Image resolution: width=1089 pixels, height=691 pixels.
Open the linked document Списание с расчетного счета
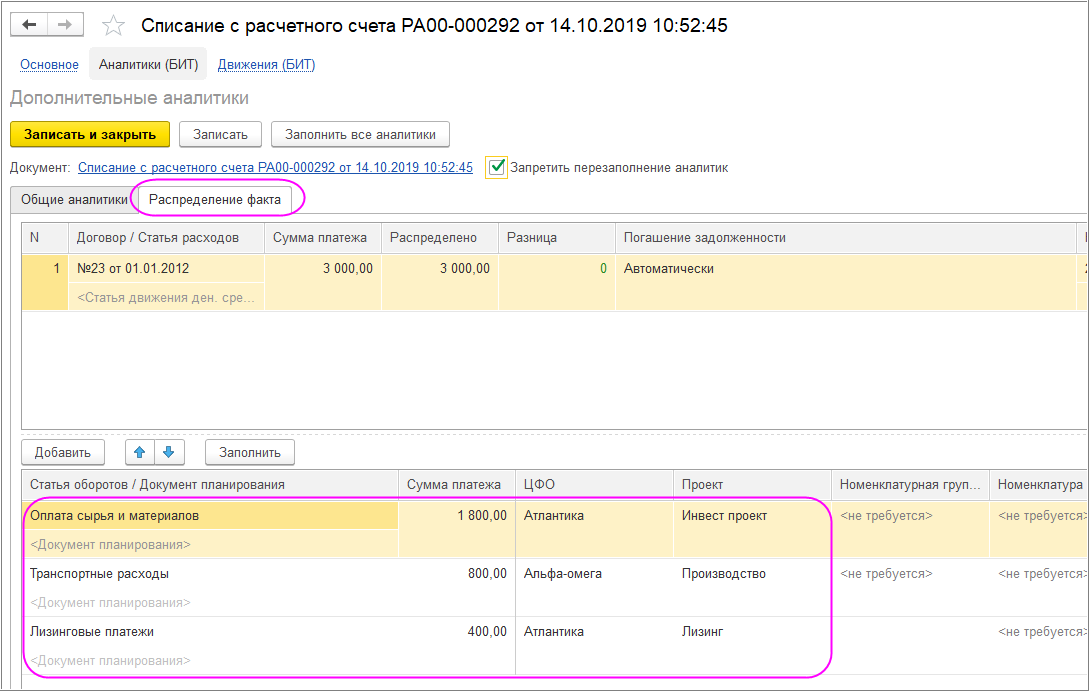click(x=275, y=168)
